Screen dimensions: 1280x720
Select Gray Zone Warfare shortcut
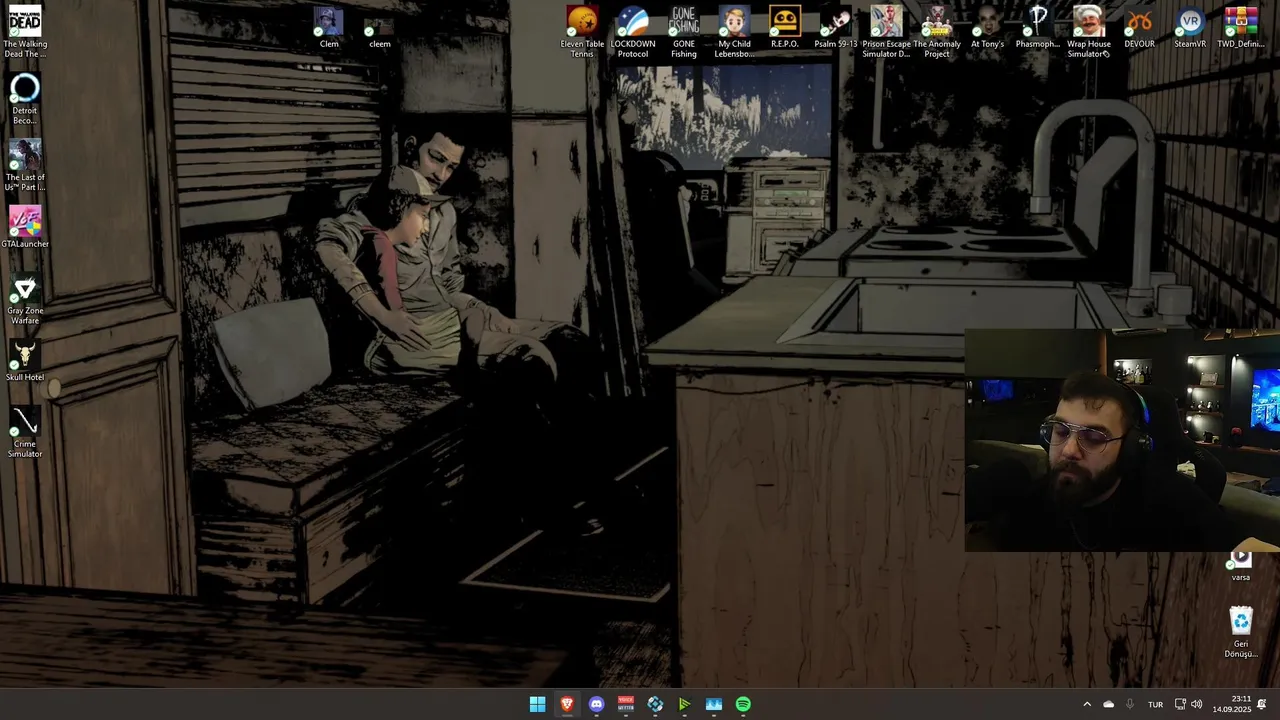25,299
